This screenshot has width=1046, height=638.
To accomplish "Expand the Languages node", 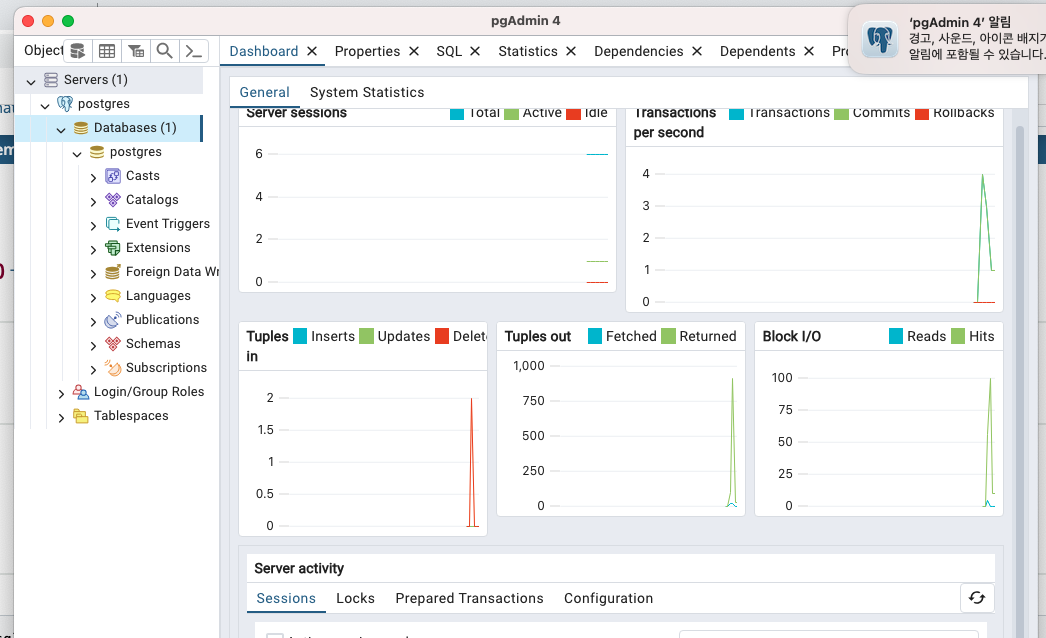I will coord(93,298).
